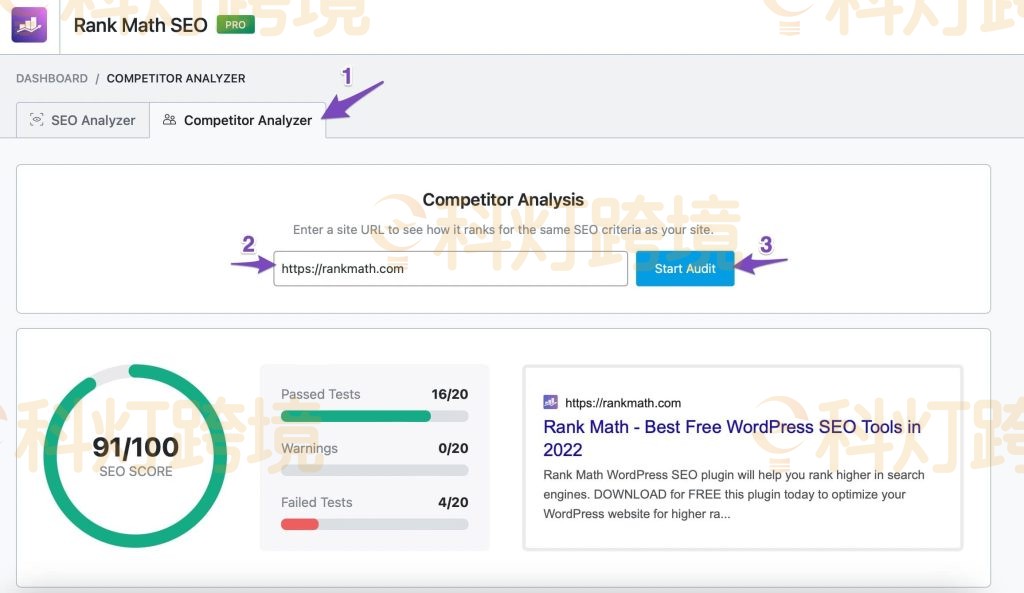The height and width of the screenshot is (593, 1024).
Task: Click the COMPETITOR ANALYZER breadcrumb text
Action: click(176, 78)
